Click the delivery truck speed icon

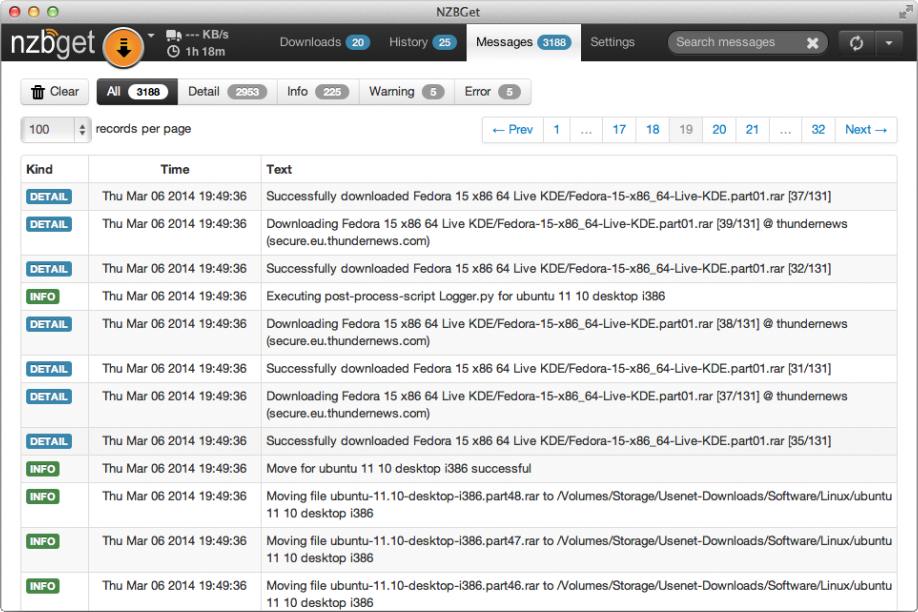click(x=173, y=35)
